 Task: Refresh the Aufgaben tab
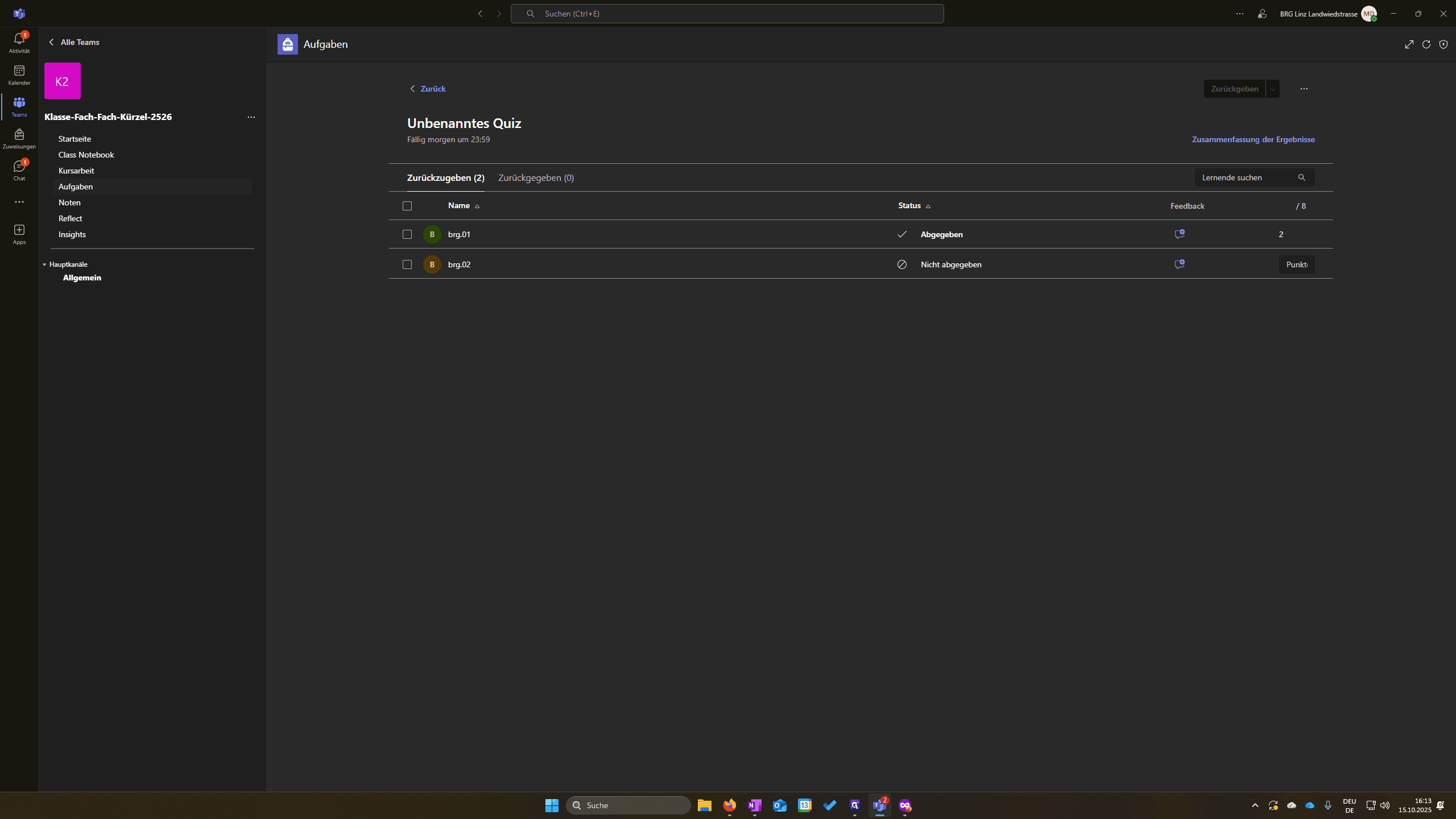[1426, 44]
